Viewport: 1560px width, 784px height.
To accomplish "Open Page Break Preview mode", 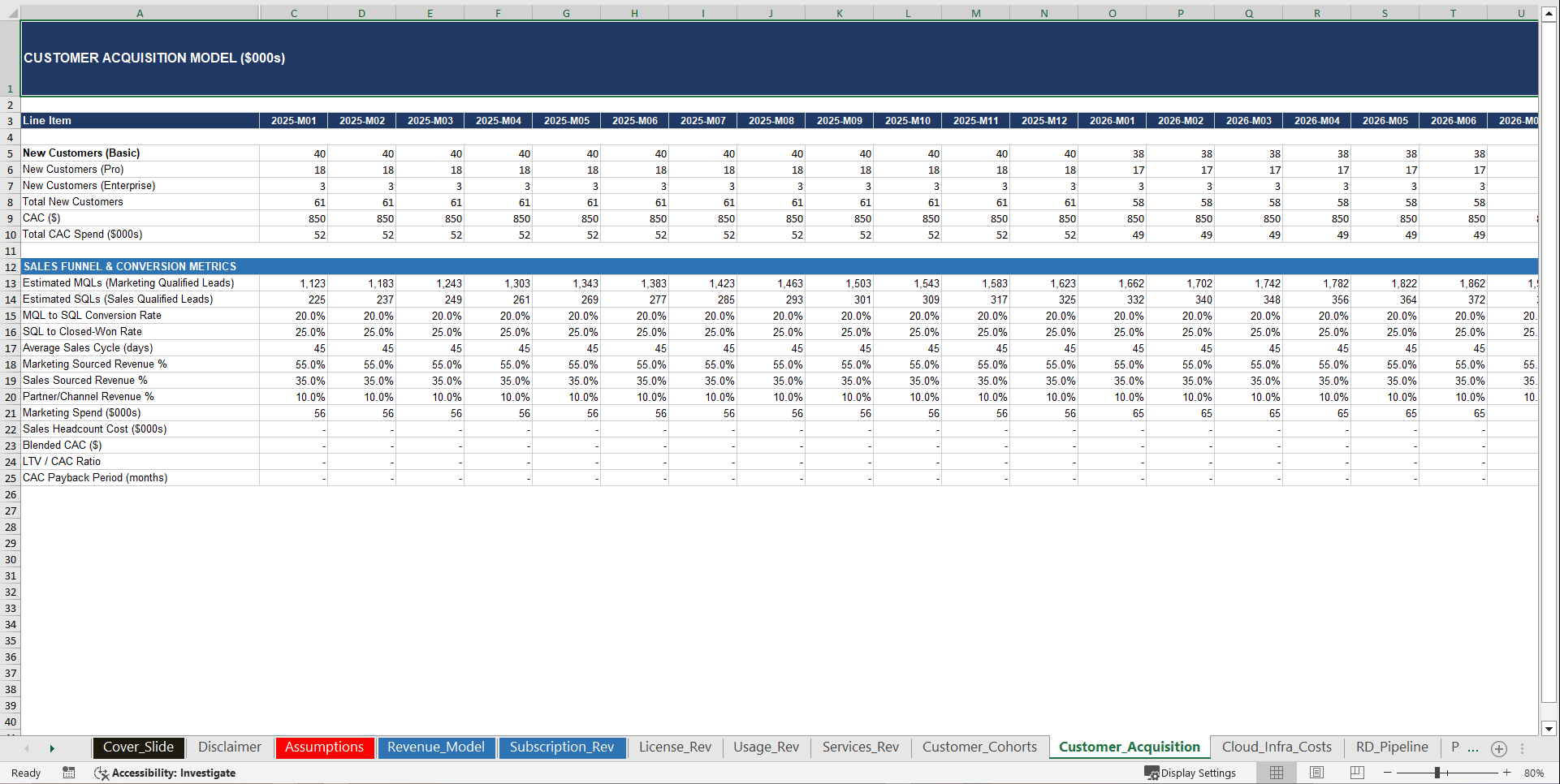I will 1356,773.
